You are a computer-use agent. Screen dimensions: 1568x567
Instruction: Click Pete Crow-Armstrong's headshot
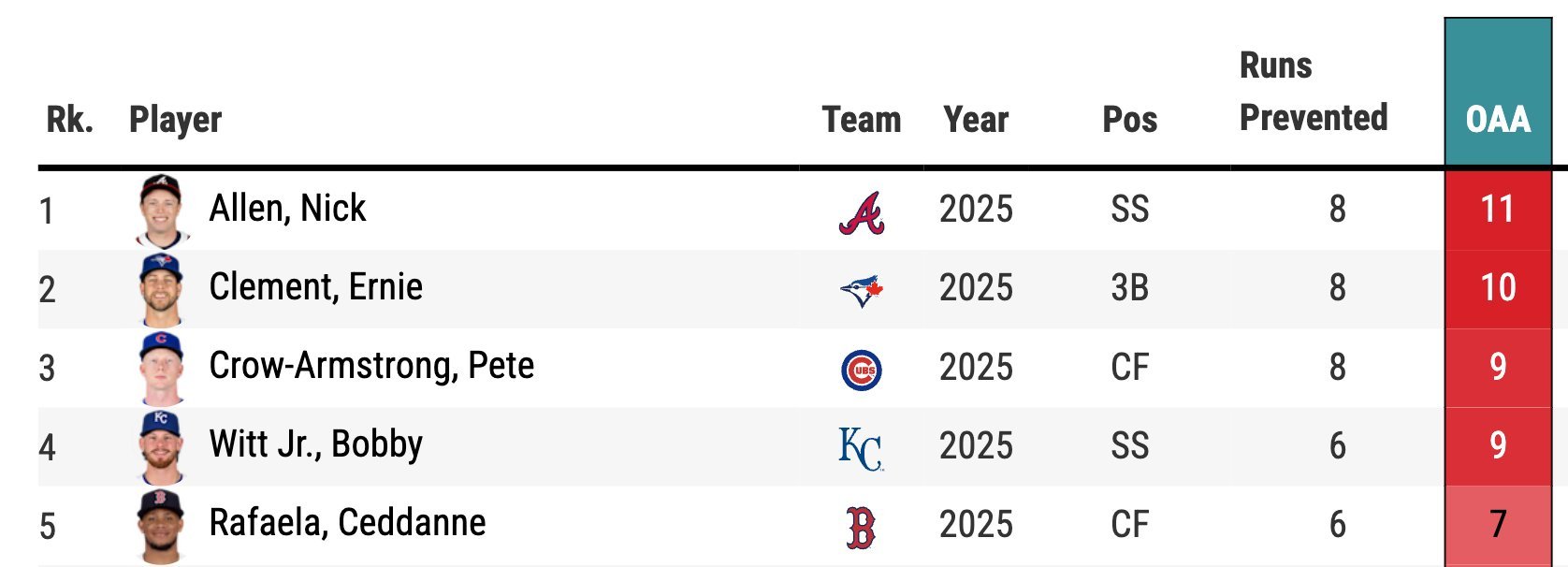click(x=162, y=368)
